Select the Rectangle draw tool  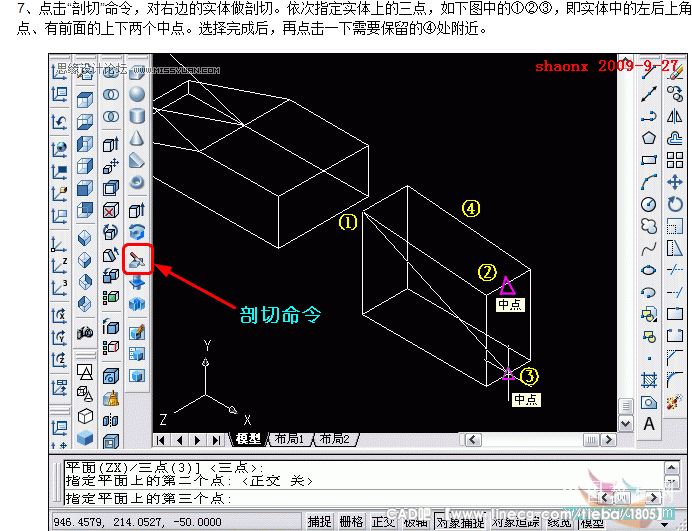coord(649,160)
